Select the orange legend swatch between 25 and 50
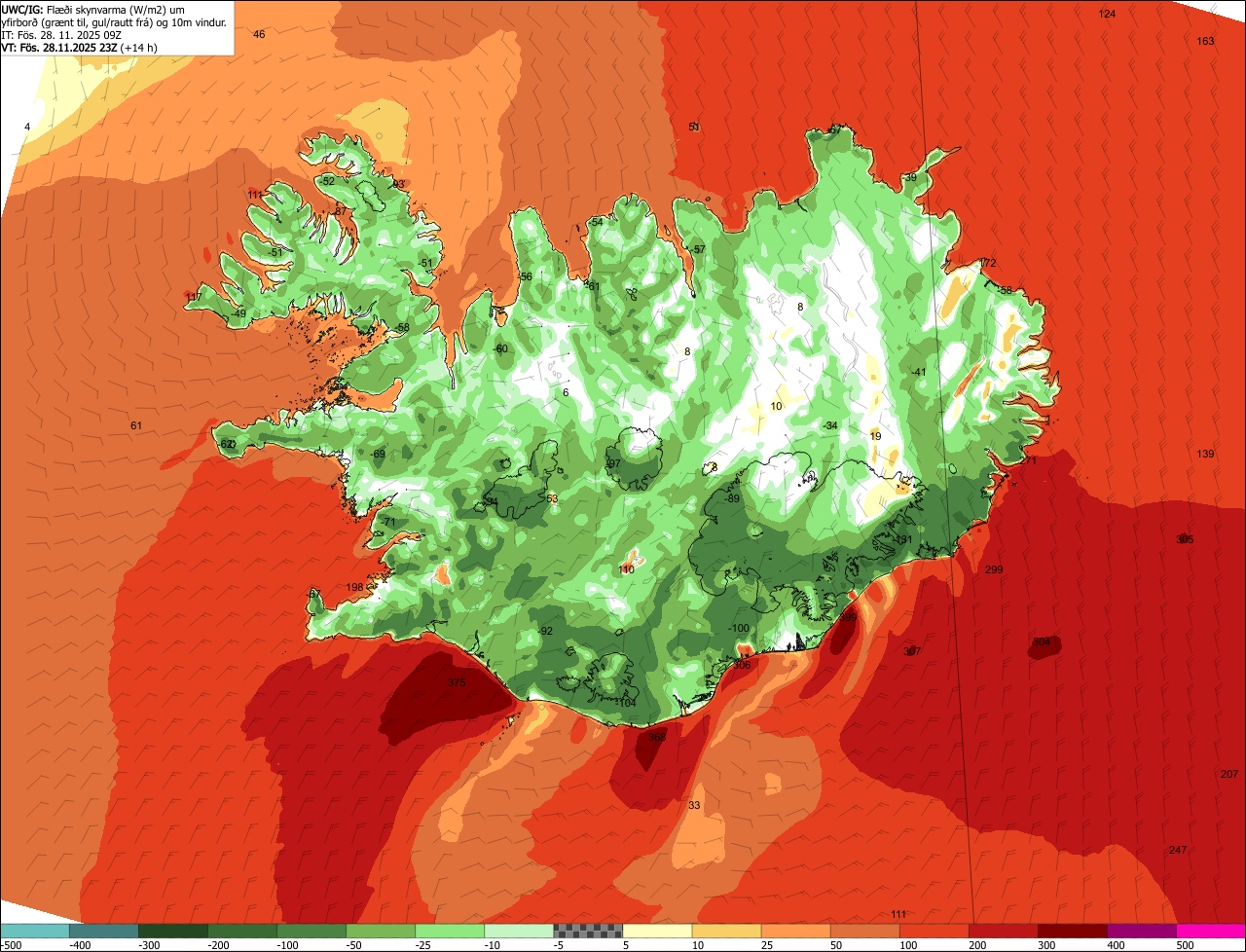The image size is (1246, 952). (x=795, y=931)
